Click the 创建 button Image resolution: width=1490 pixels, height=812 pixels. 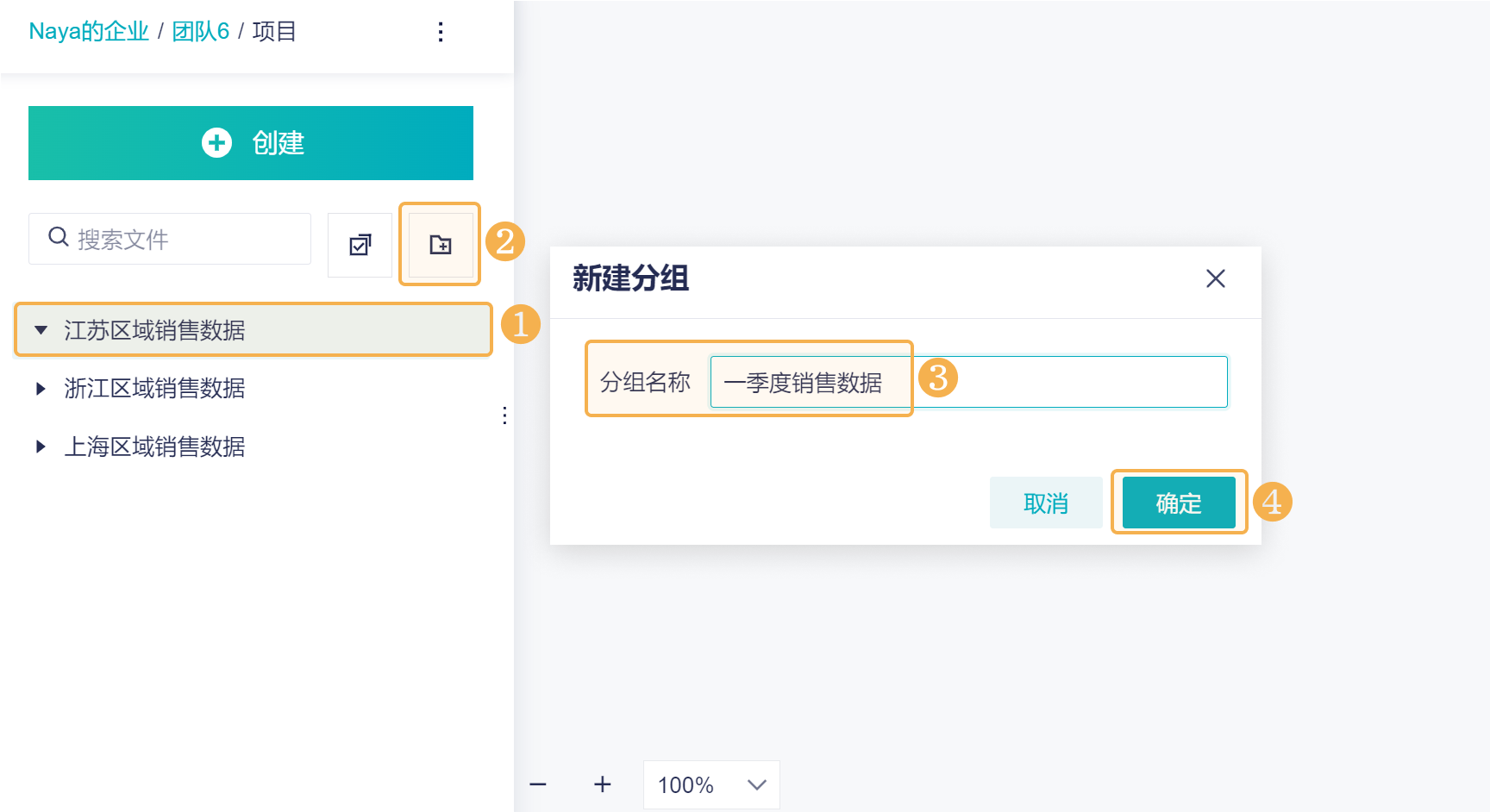coord(251,143)
